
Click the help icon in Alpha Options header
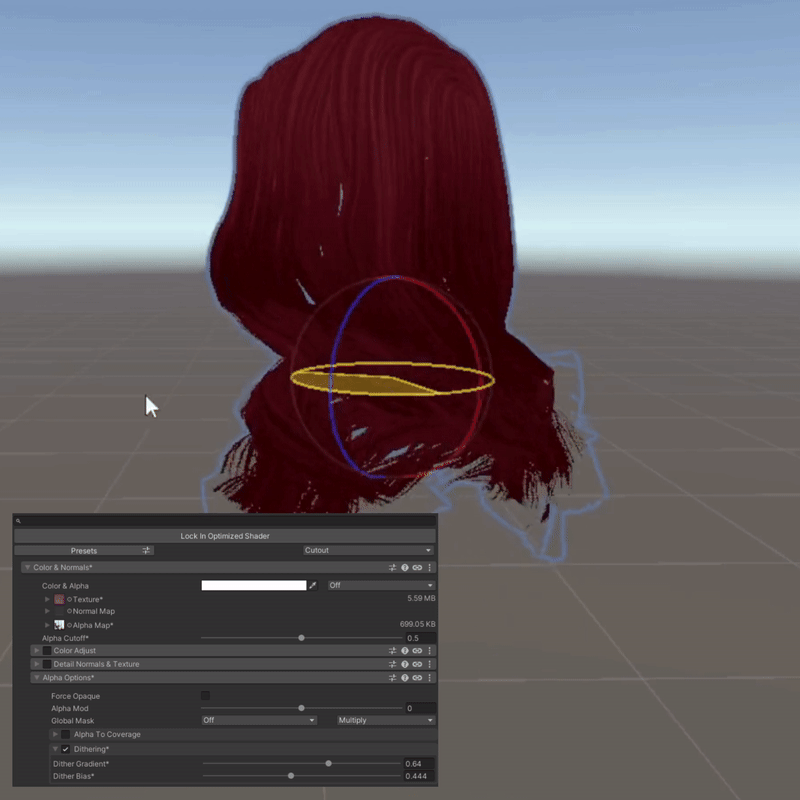tap(405, 678)
